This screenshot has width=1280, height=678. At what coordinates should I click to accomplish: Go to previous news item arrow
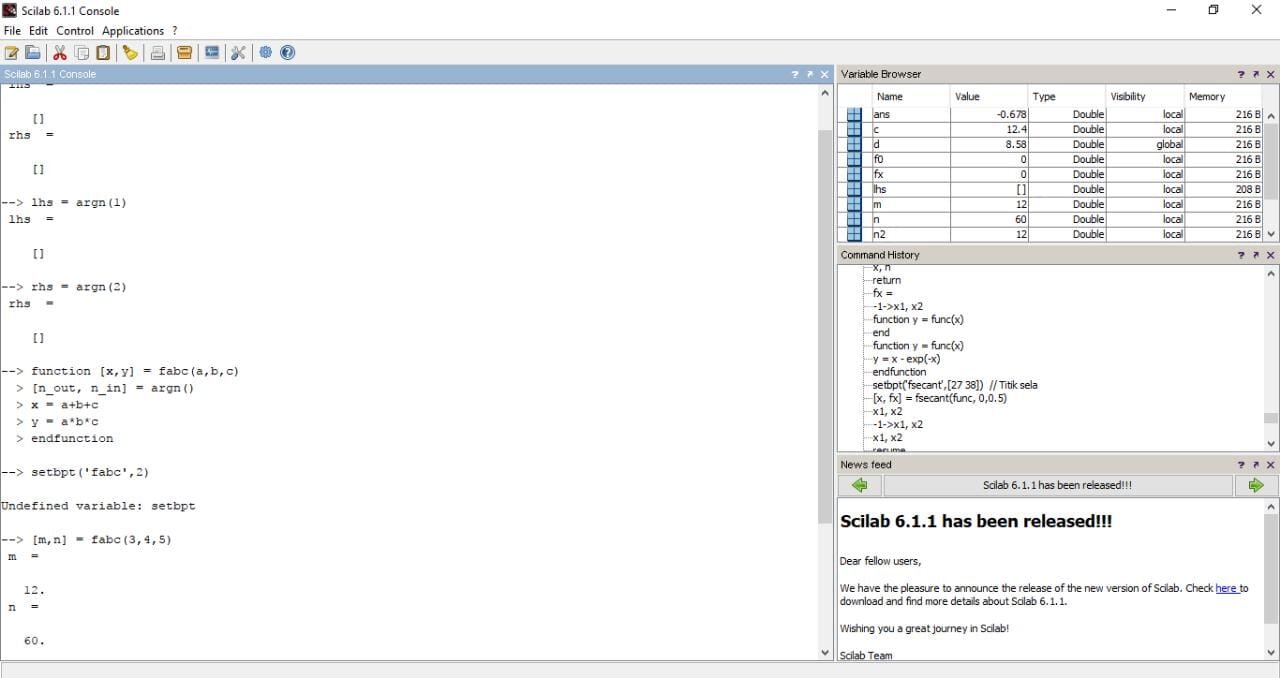point(859,486)
